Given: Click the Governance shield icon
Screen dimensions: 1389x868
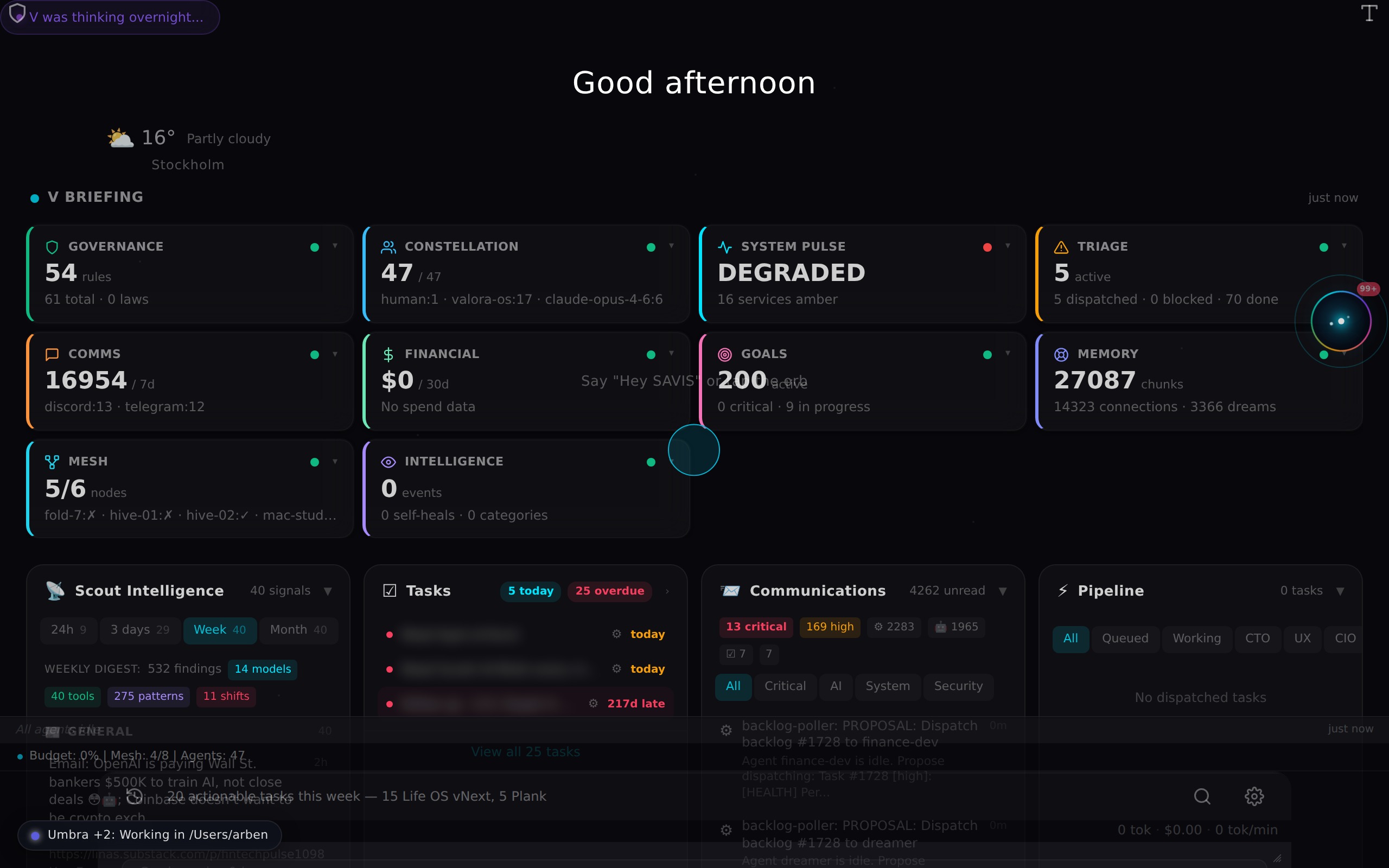Looking at the screenshot, I should tap(52, 247).
